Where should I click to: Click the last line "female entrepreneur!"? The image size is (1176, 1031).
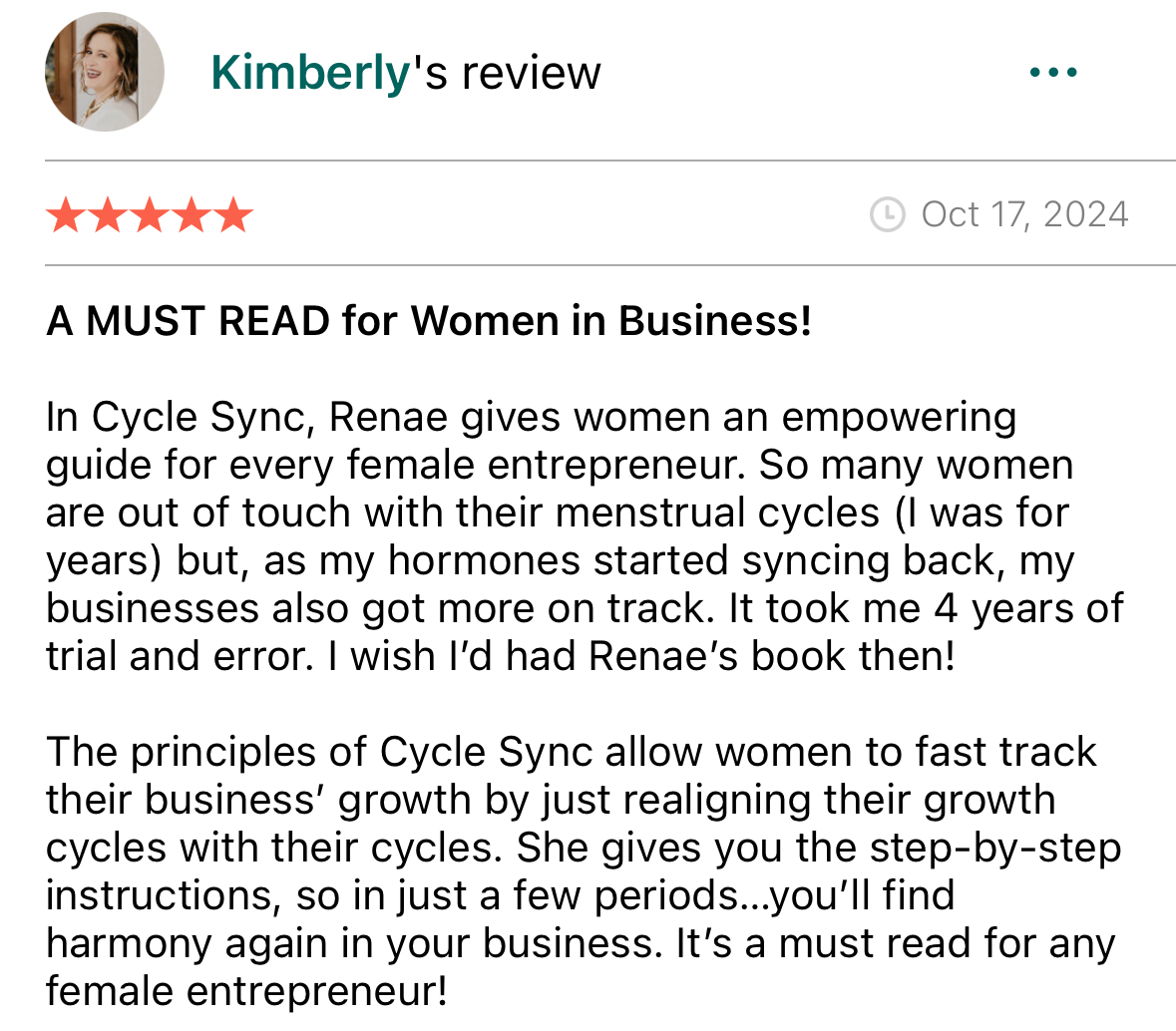(246, 991)
